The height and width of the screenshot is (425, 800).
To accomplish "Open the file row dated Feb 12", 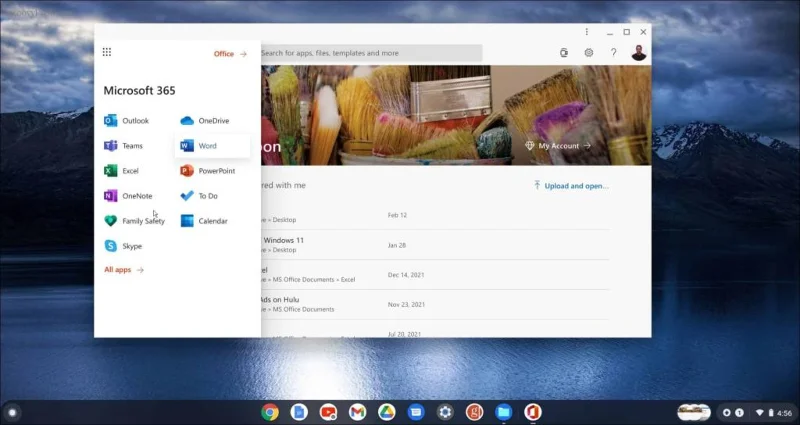I will tap(435, 215).
